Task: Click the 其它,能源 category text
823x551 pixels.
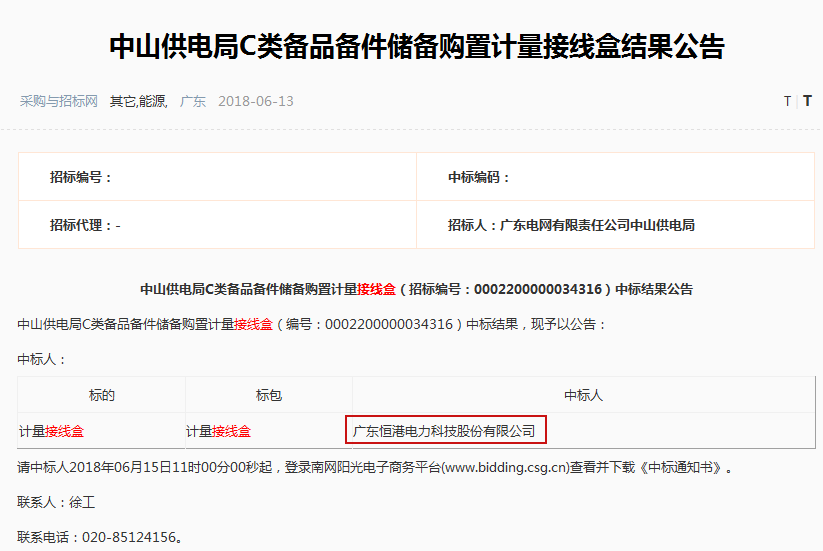Action: [138, 101]
